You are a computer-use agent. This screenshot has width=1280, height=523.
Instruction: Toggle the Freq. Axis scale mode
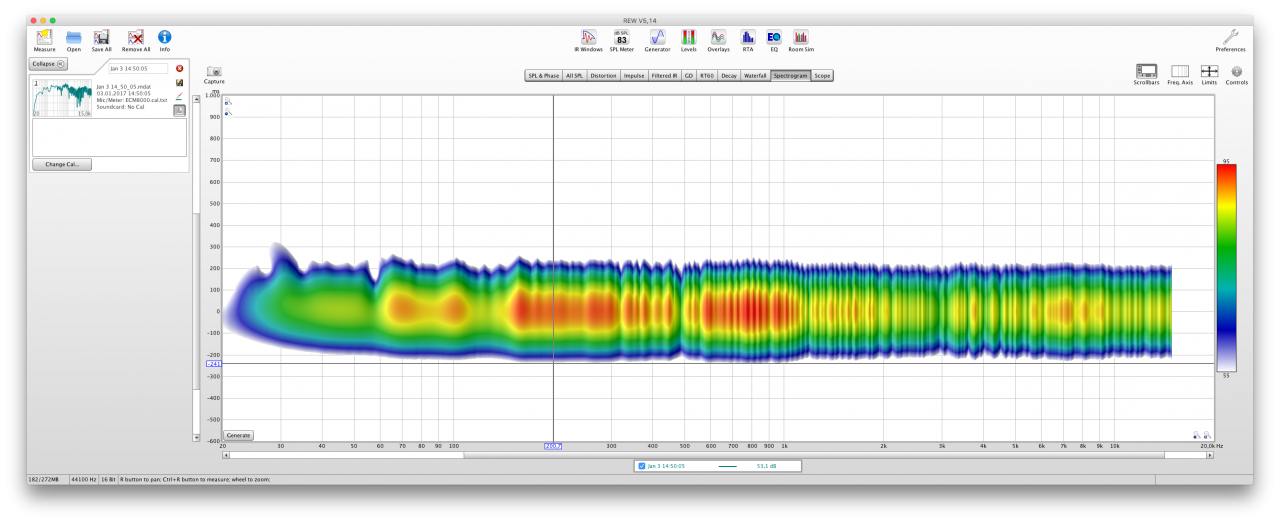click(x=1180, y=72)
